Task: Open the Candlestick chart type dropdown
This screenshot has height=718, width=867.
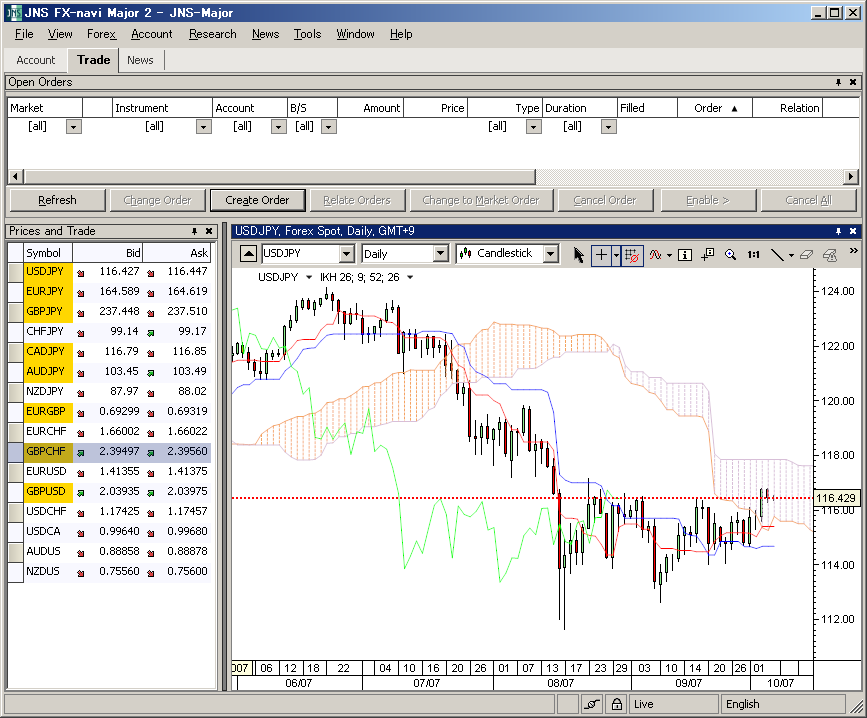Action: pos(550,254)
